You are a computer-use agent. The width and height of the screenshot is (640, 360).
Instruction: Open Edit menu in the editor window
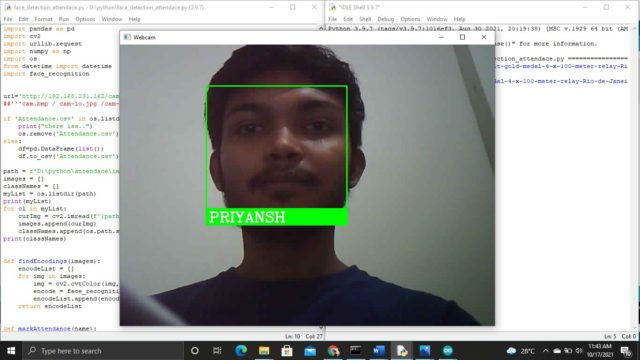click(x=23, y=19)
